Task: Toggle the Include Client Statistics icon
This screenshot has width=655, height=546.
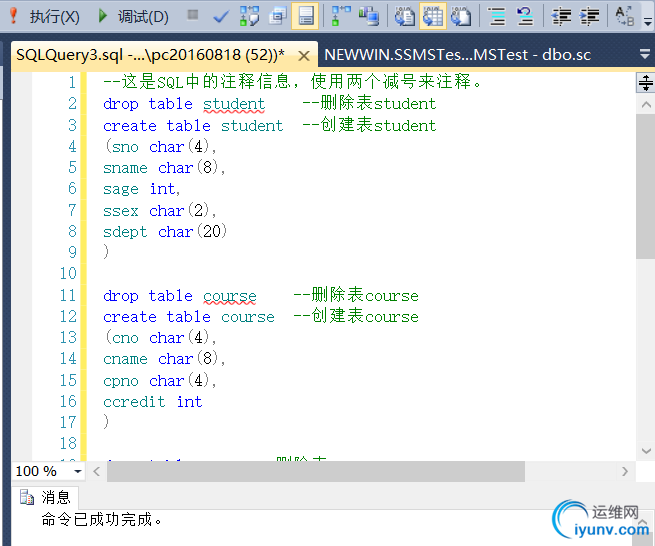Action: click(369, 16)
